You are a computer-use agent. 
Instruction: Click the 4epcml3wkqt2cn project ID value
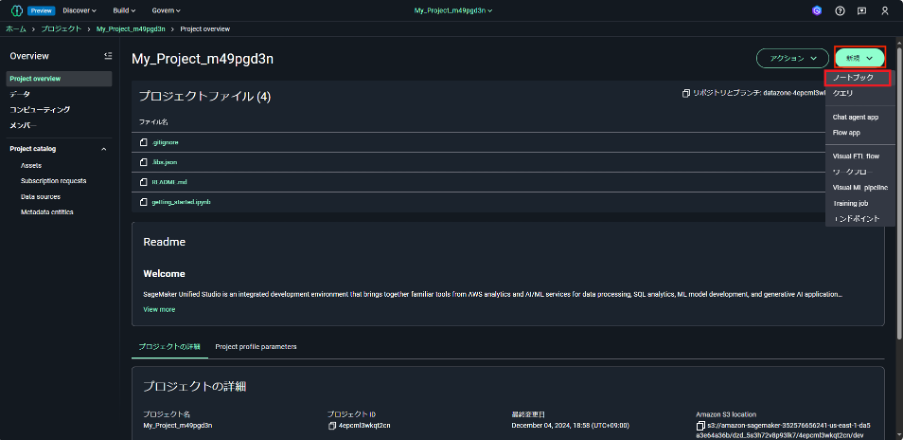(364, 426)
